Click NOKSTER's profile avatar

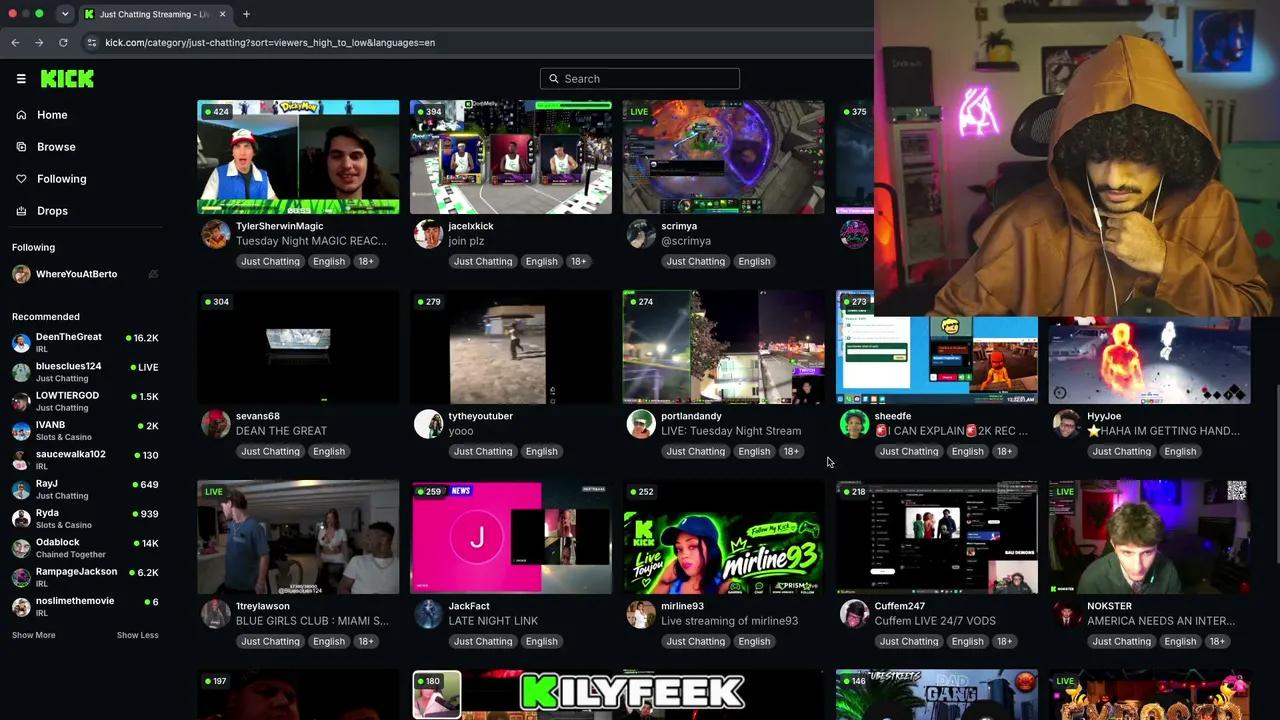pos(1067,614)
